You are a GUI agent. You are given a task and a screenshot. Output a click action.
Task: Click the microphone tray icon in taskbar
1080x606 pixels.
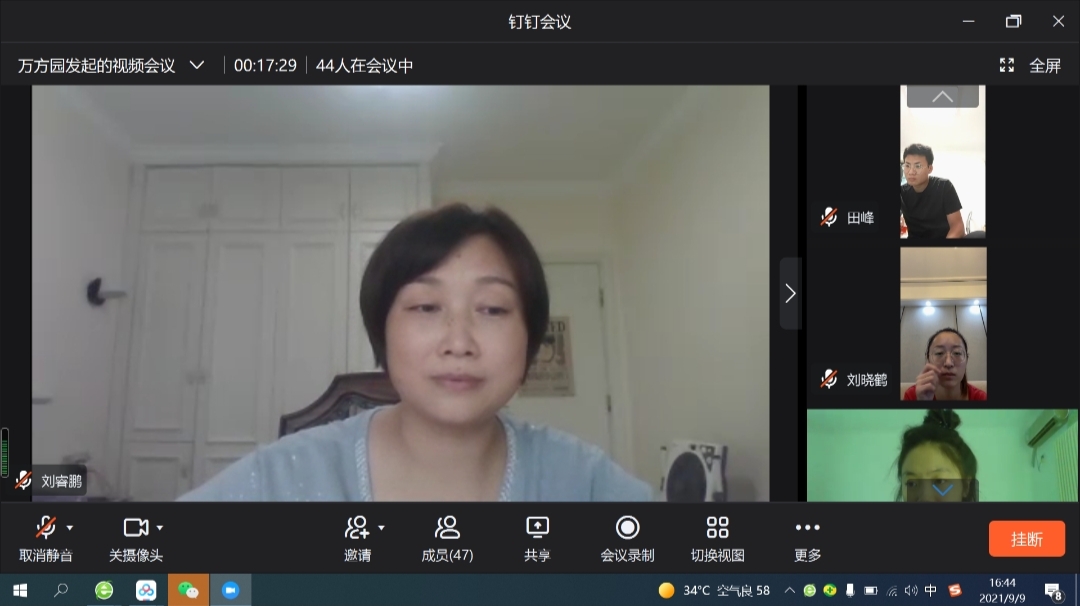coord(850,590)
